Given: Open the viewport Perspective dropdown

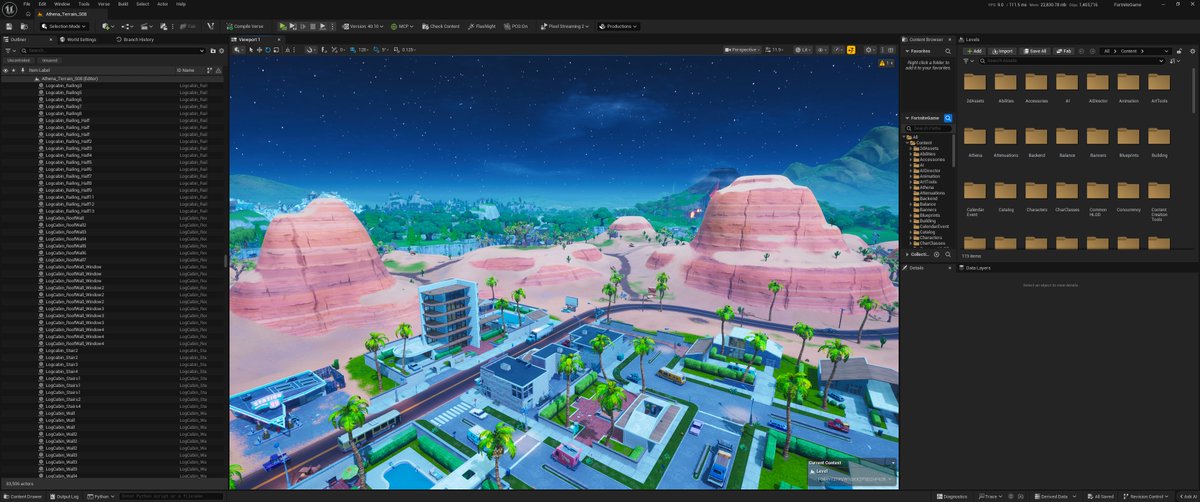Looking at the screenshot, I should pyautogui.click(x=744, y=49).
